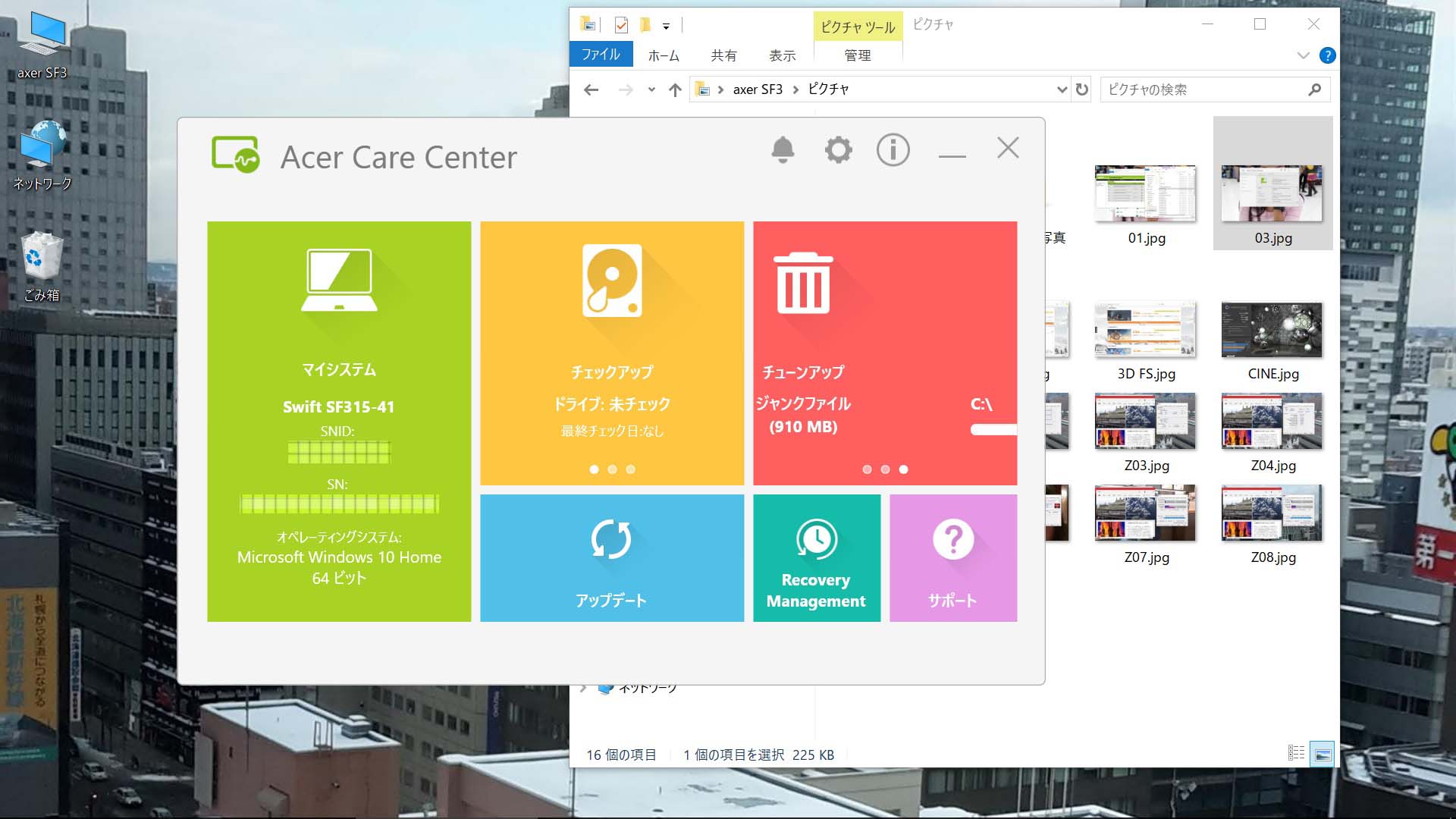Click the ピクチャ ツール contextual tab
Viewport: 1456px width, 819px height.
click(x=858, y=27)
